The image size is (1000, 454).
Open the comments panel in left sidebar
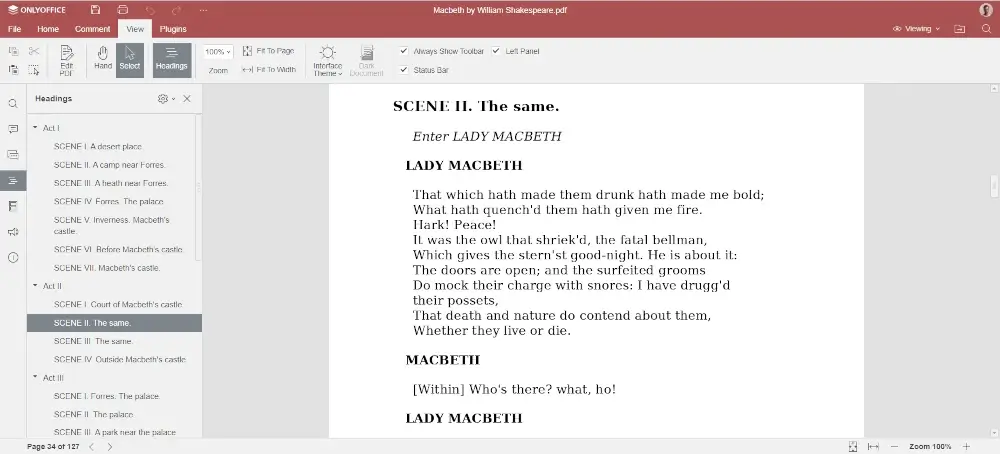[x=13, y=129]
